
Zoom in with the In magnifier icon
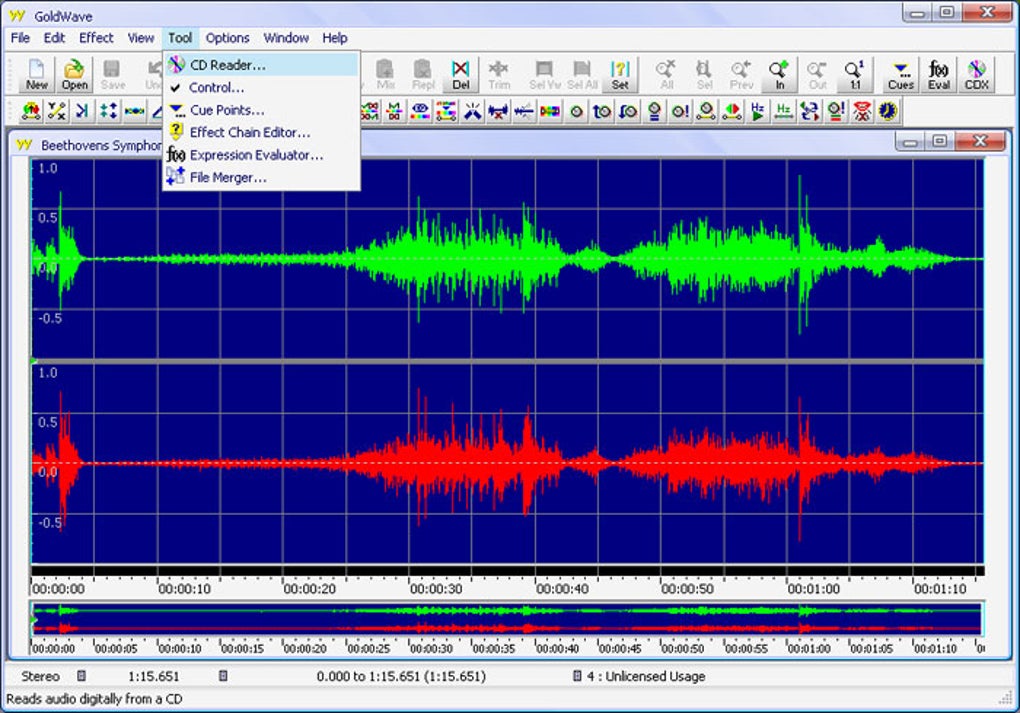[779, 74]
